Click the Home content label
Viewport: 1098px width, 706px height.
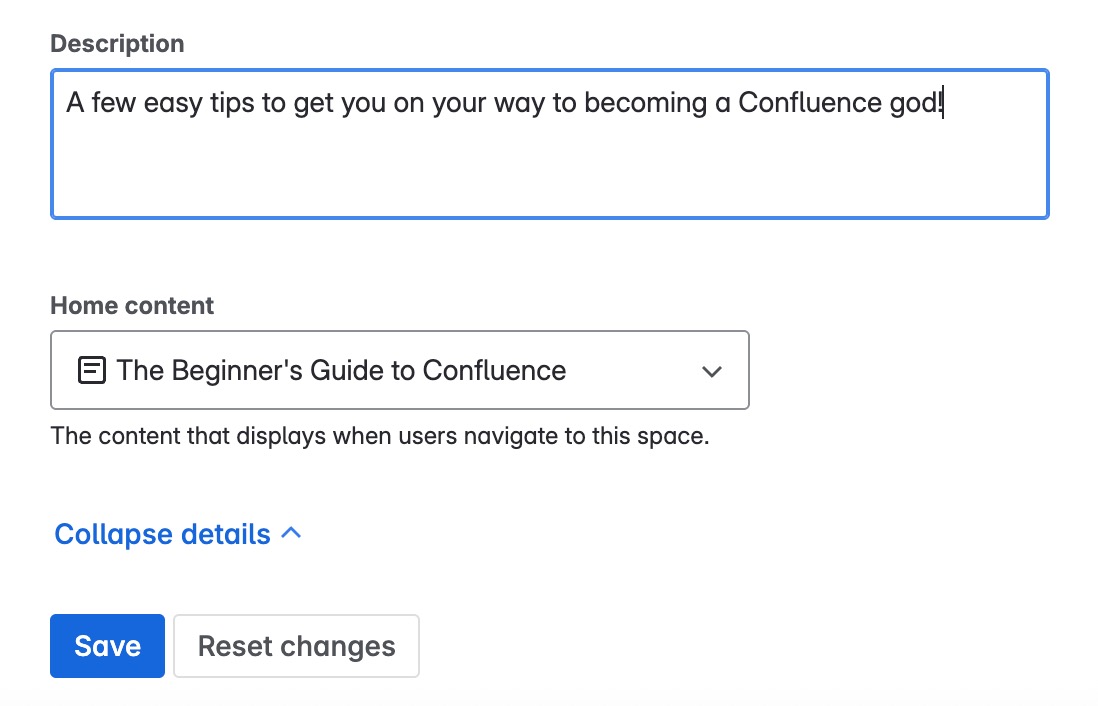coord(132,306)
